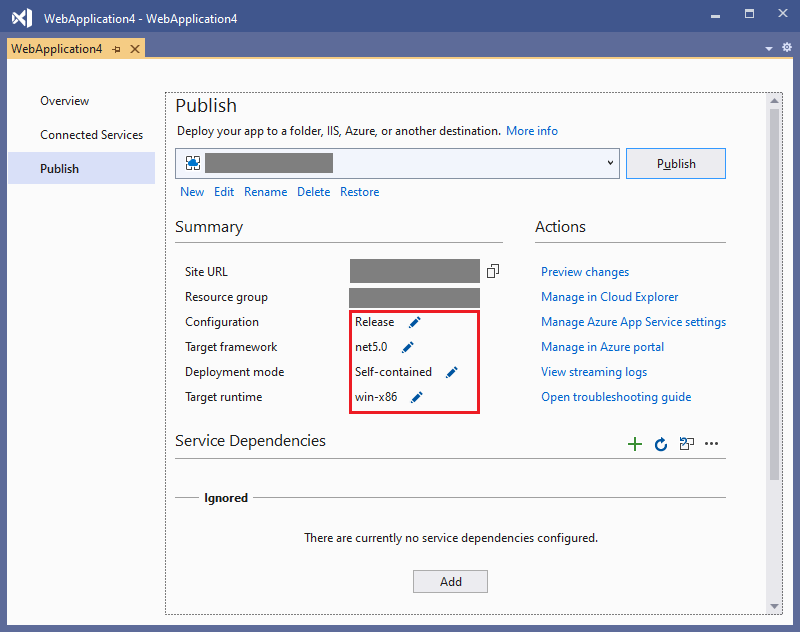
Task: Click the Resource group label
Action: (x=226, y=297)
